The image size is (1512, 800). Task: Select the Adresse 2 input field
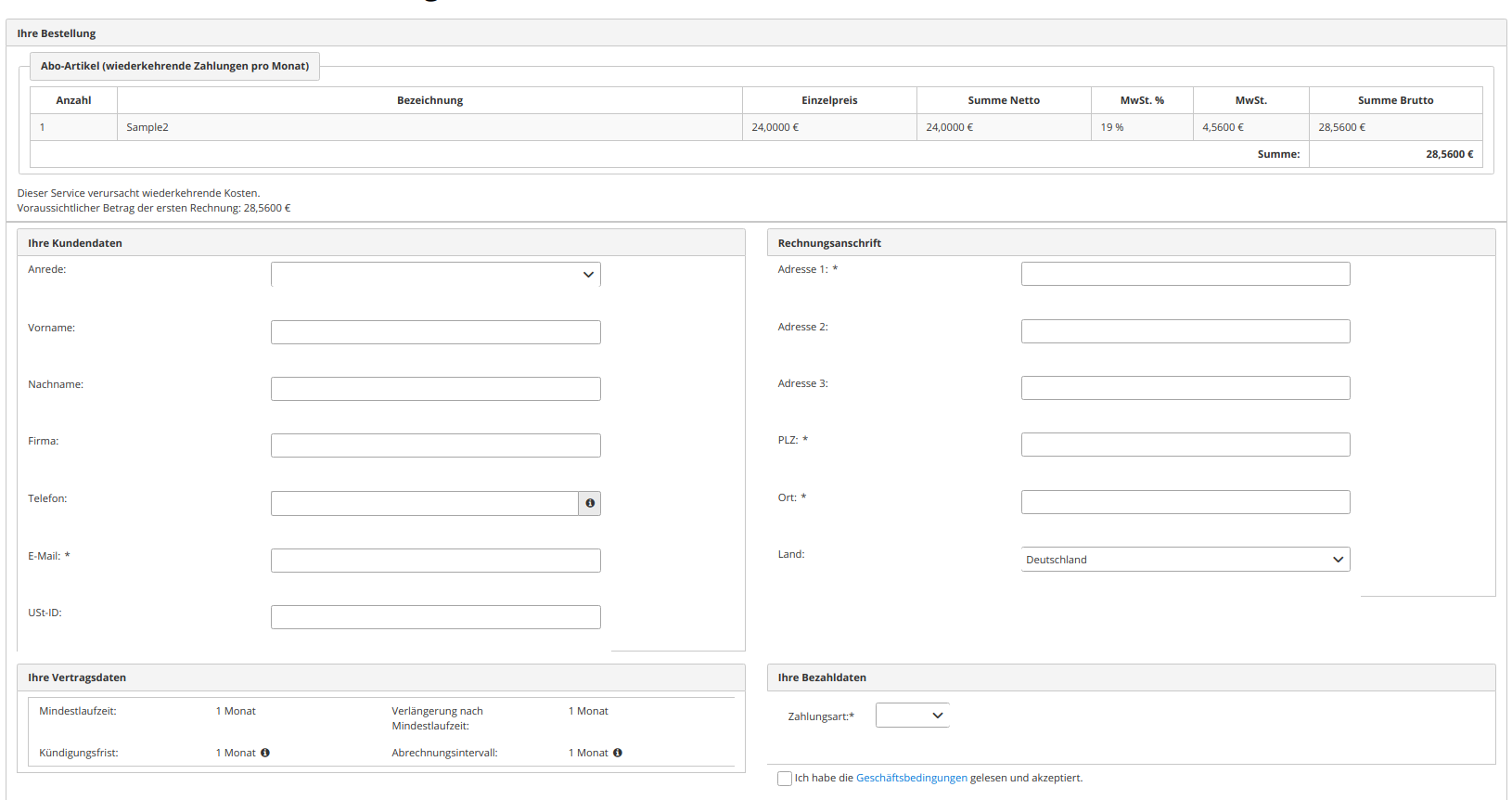pos(1185,331)
